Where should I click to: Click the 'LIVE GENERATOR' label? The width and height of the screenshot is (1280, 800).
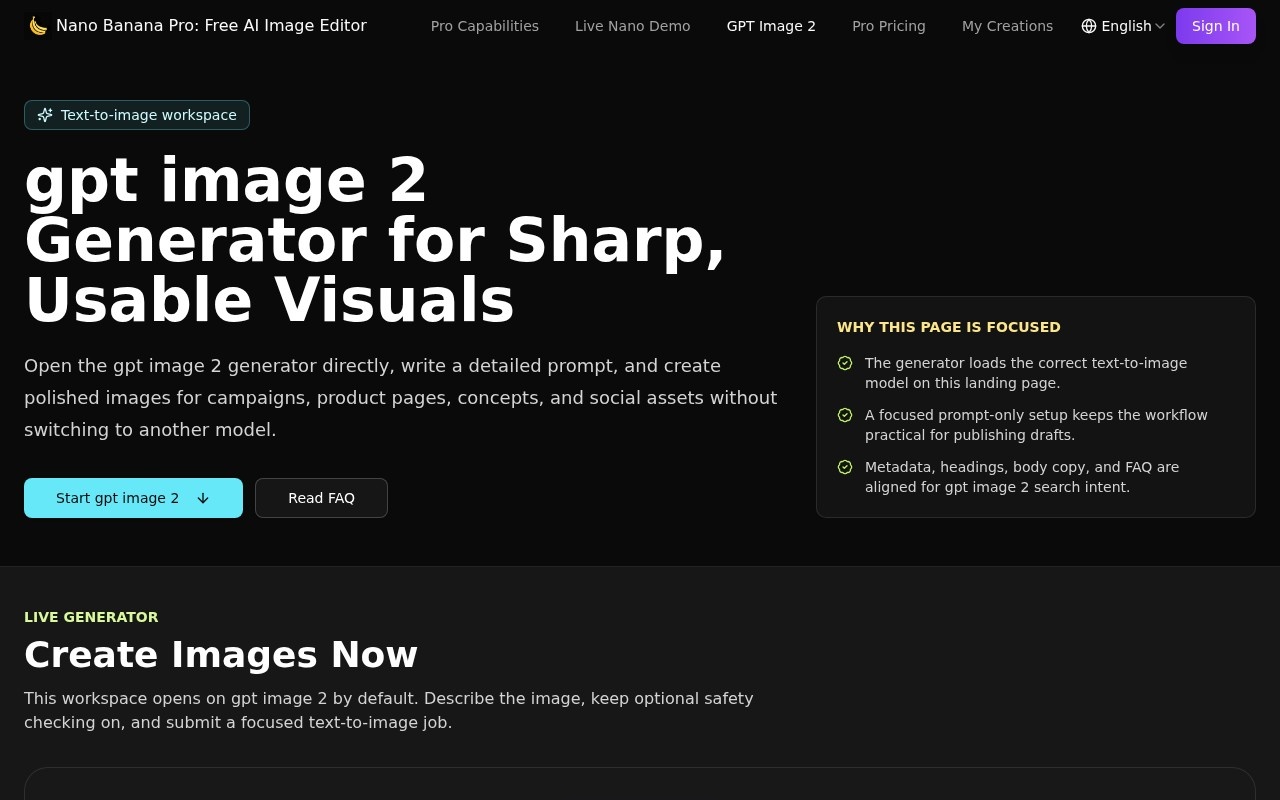91,617
